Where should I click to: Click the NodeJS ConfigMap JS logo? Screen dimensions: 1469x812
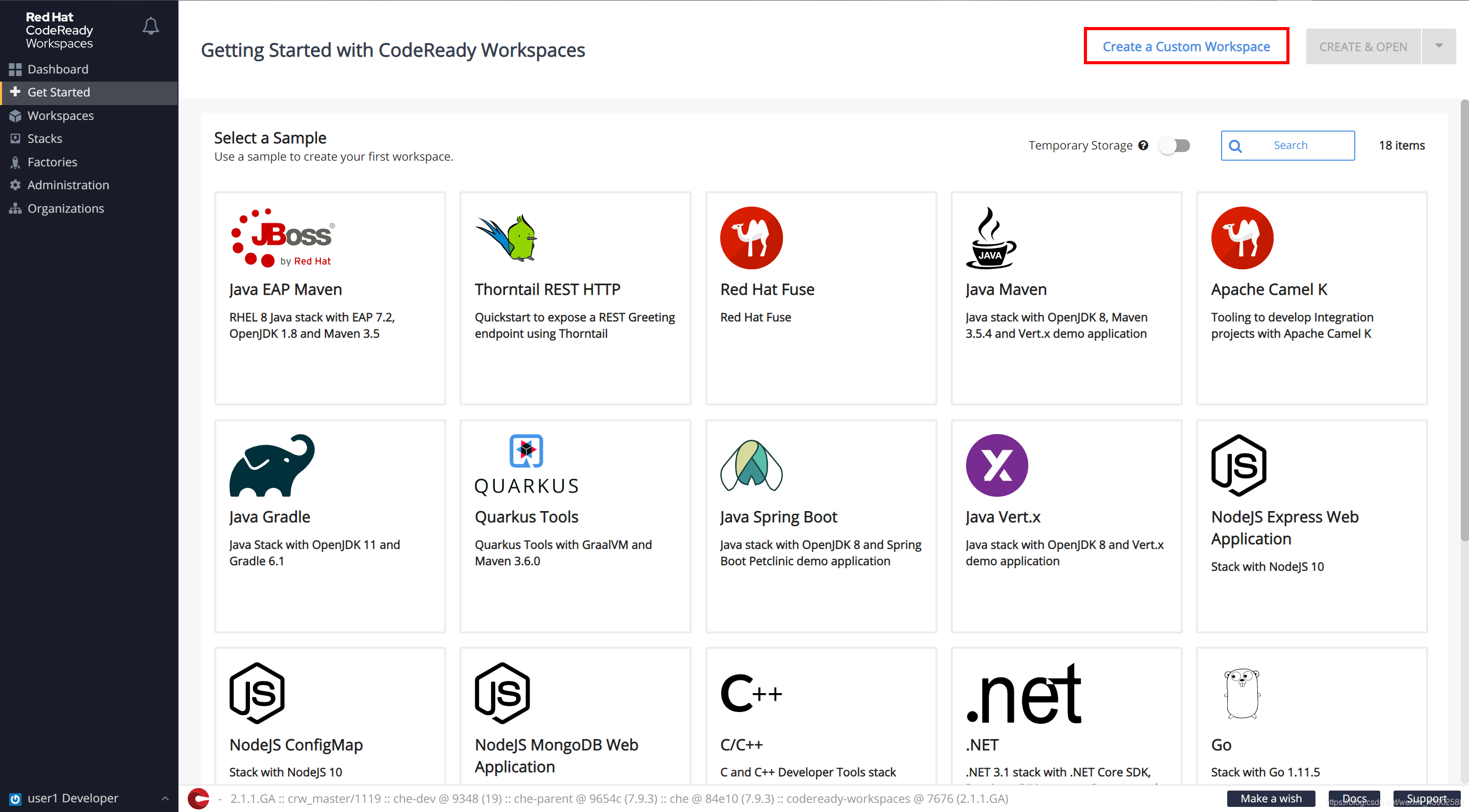coord(257,693)
